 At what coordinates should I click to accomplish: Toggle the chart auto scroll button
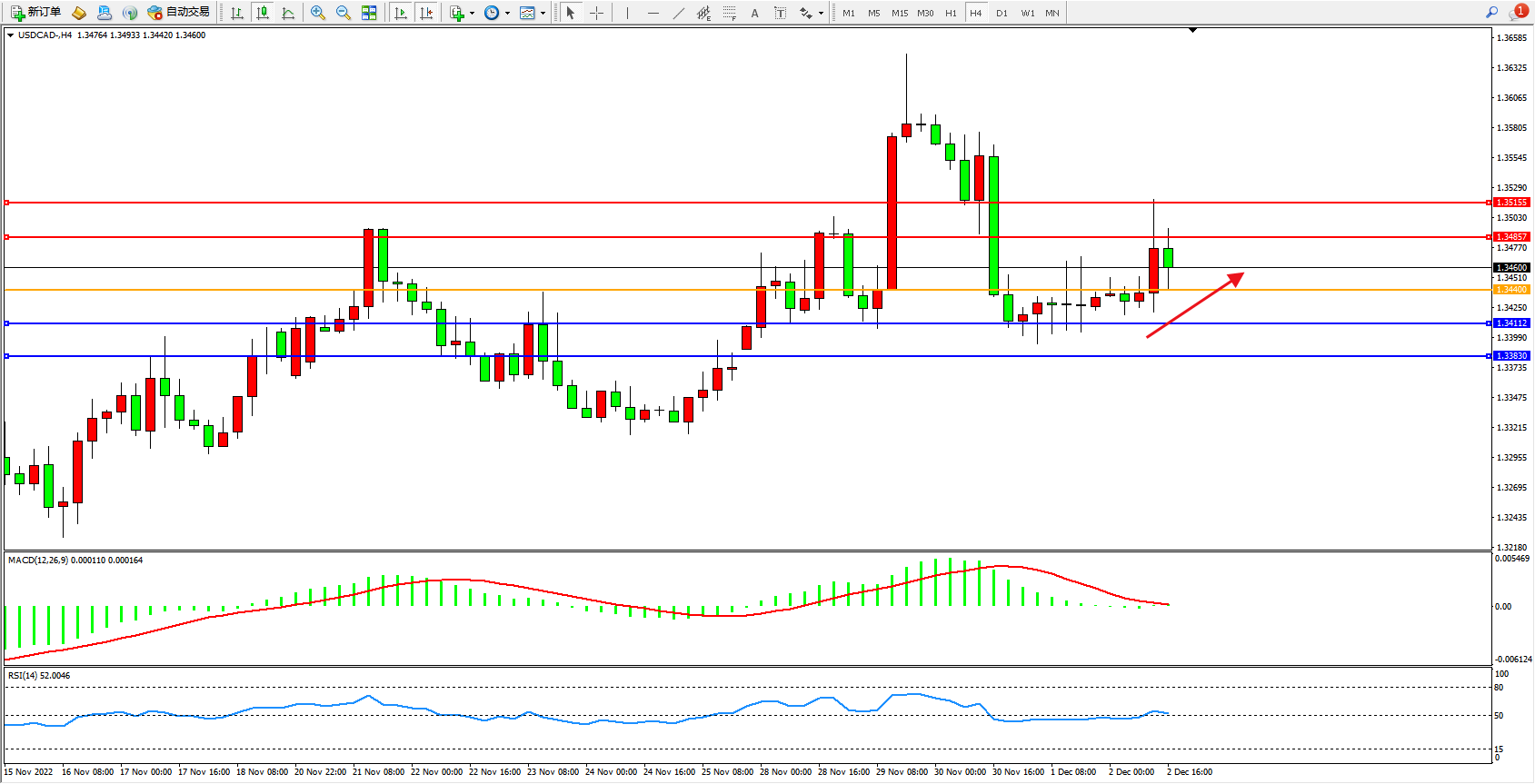tap(401, 13)
